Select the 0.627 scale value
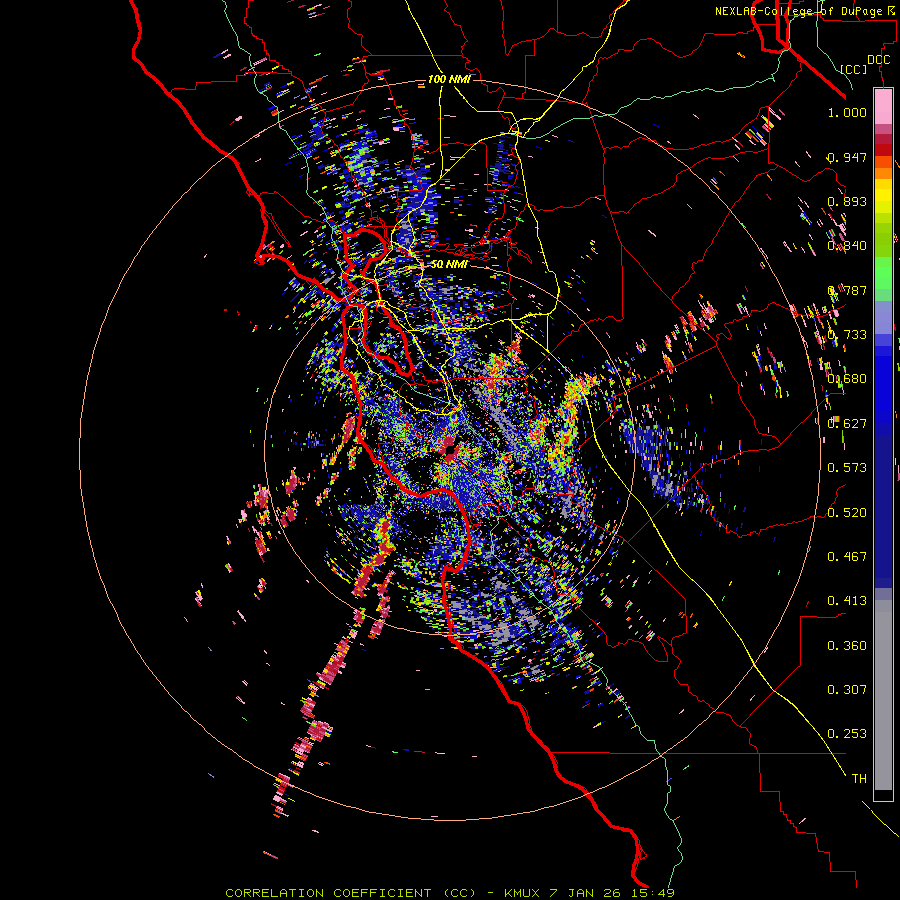Viewport: 900px width, 900px height. coord(847,424)
